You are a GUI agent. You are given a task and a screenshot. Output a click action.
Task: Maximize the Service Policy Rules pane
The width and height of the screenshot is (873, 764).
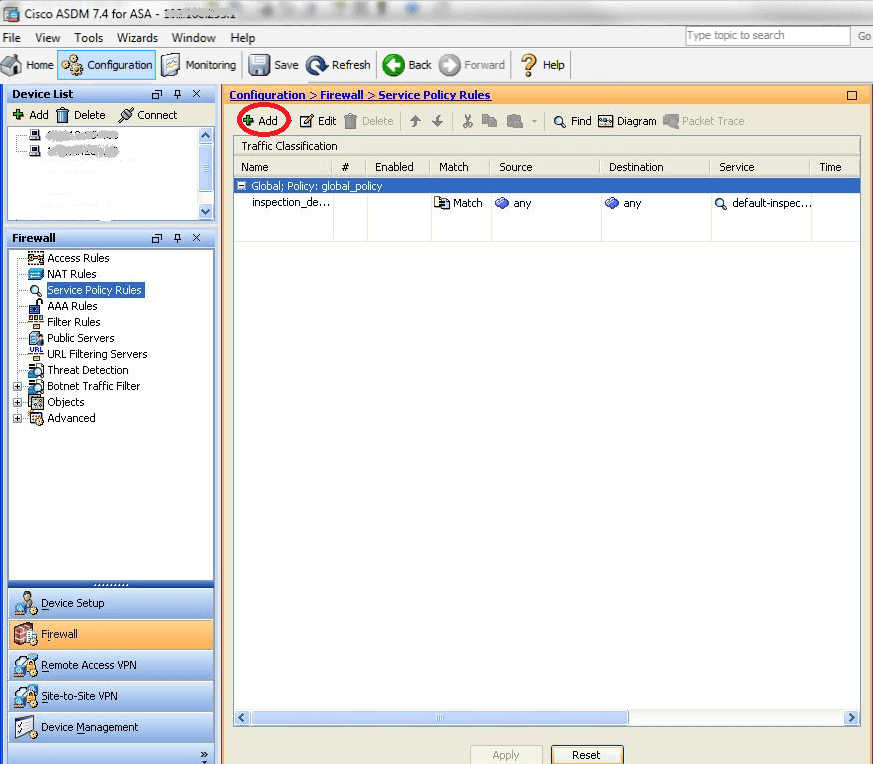click(852, 95)
